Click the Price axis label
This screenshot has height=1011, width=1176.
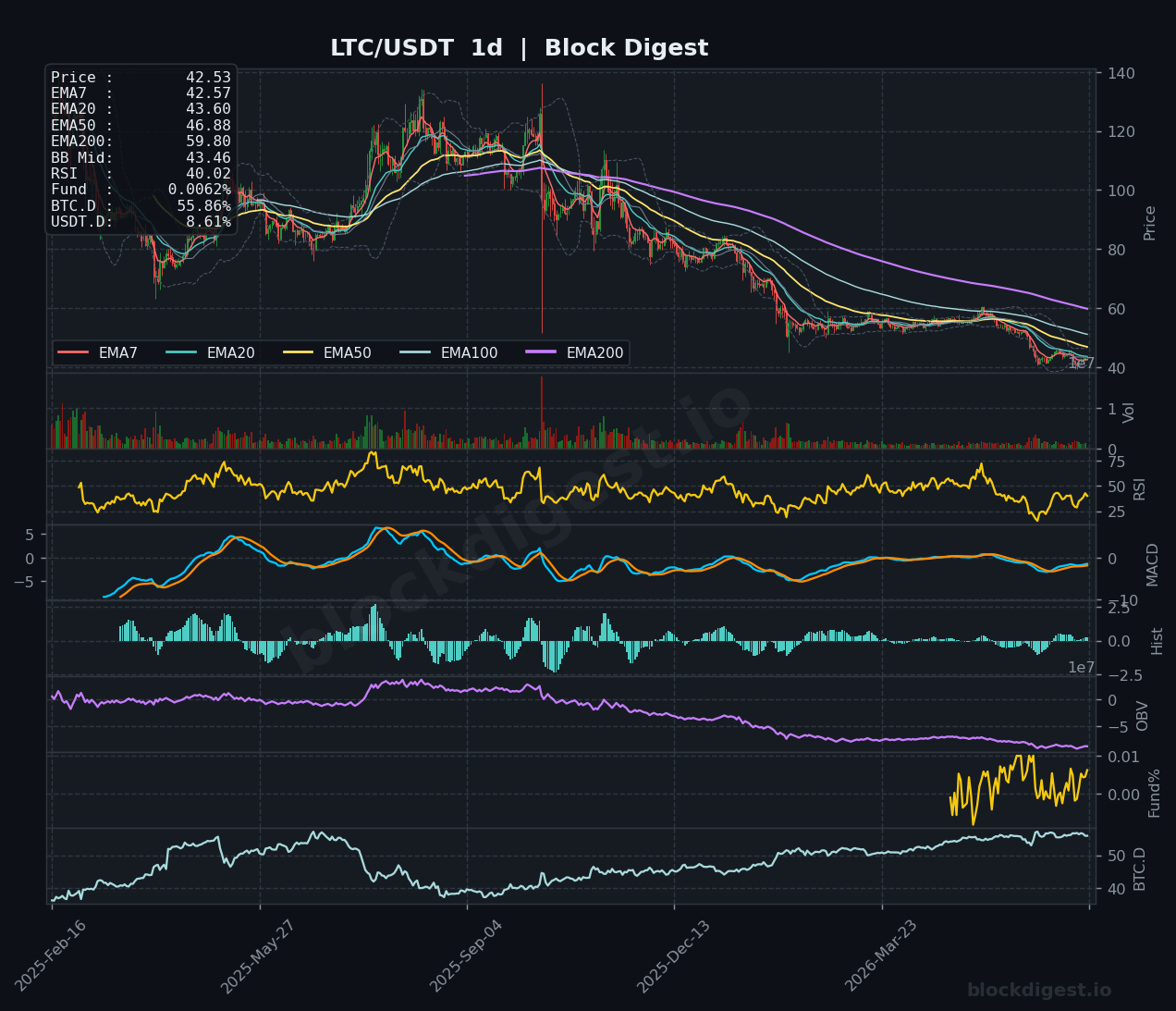point(1150,223)
